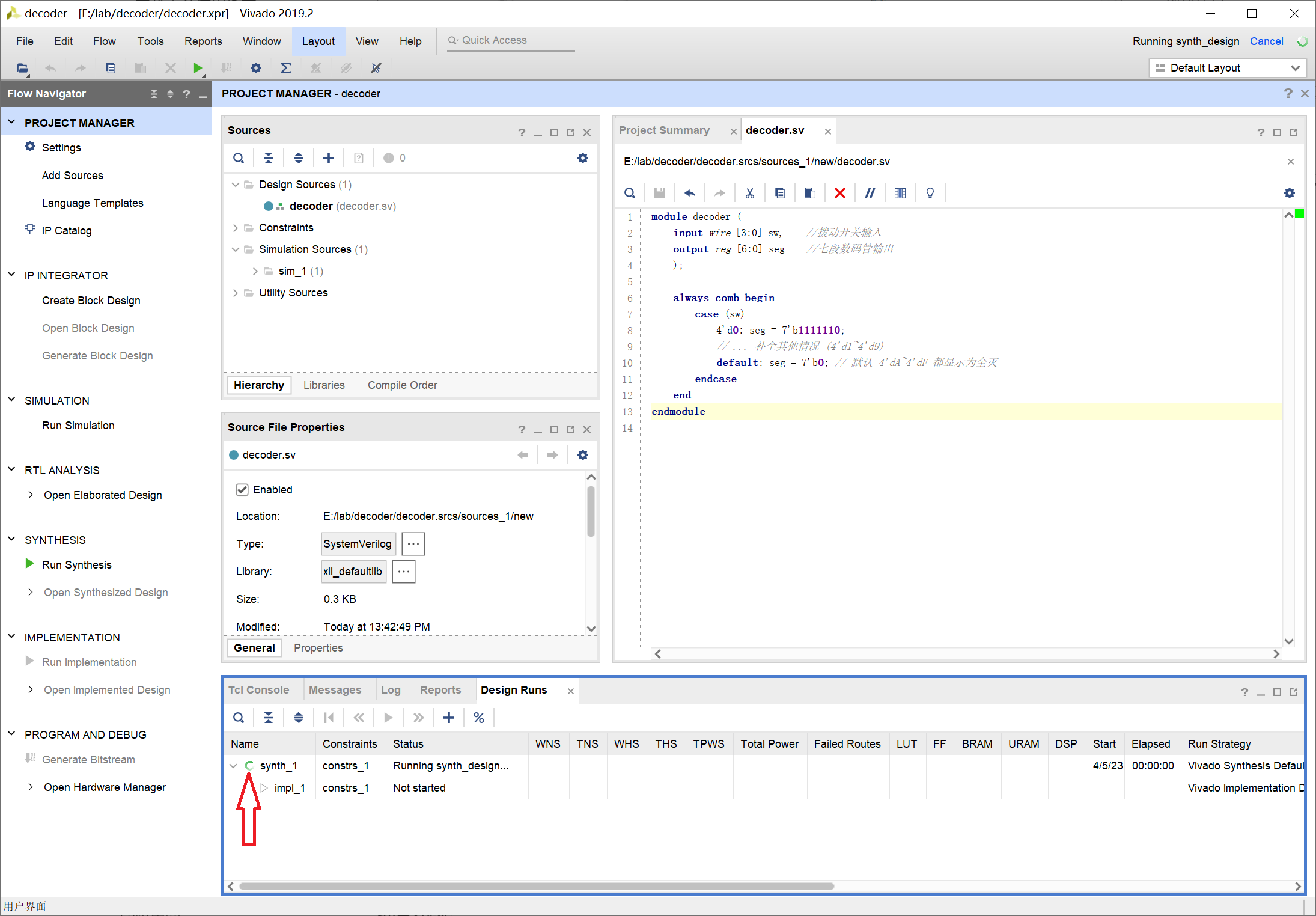Uncheck the Enabled checkbox for decoder.sv

pos(242,490)
